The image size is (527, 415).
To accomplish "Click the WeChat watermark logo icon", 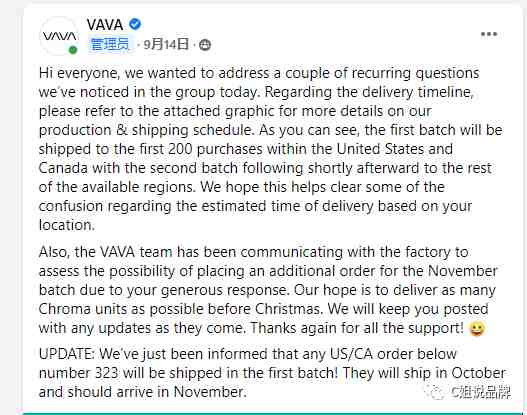I will pos(434,392).
